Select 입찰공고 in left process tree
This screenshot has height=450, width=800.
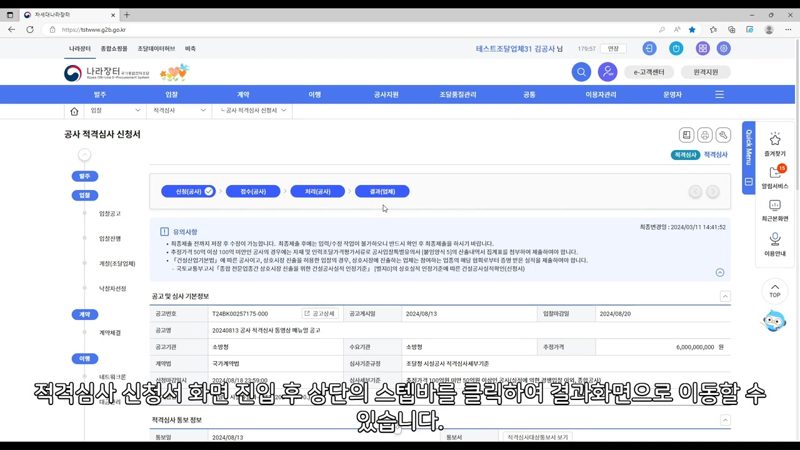(110, 213)
